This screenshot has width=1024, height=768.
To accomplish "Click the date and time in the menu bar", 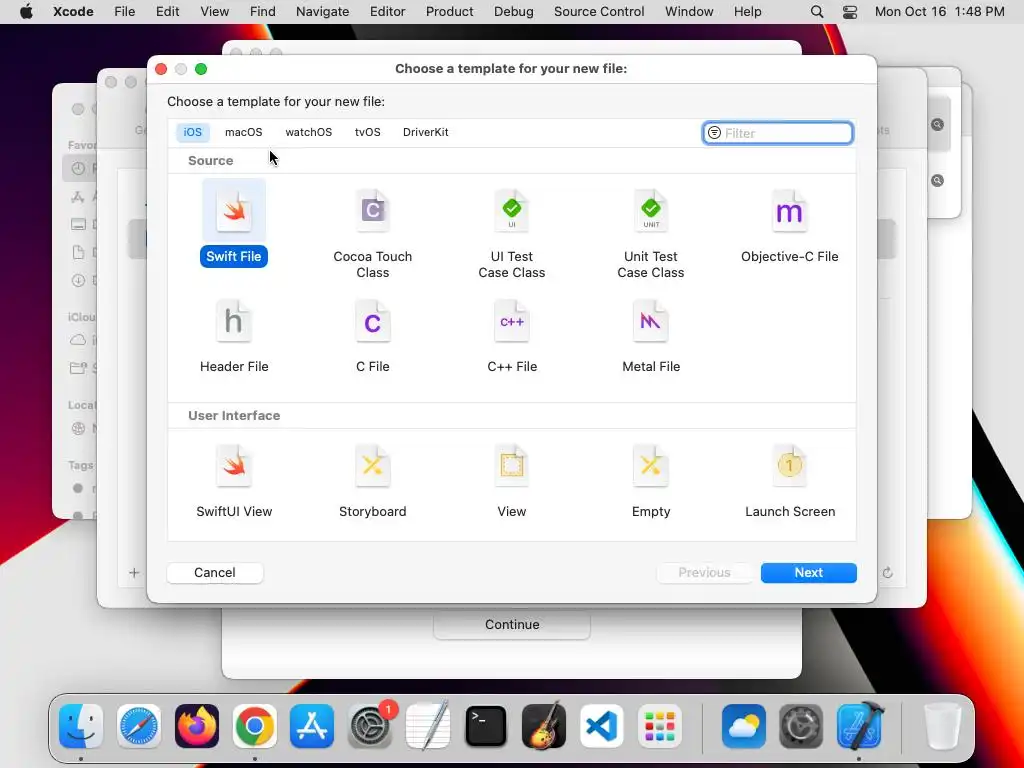I will click(939, 12).
